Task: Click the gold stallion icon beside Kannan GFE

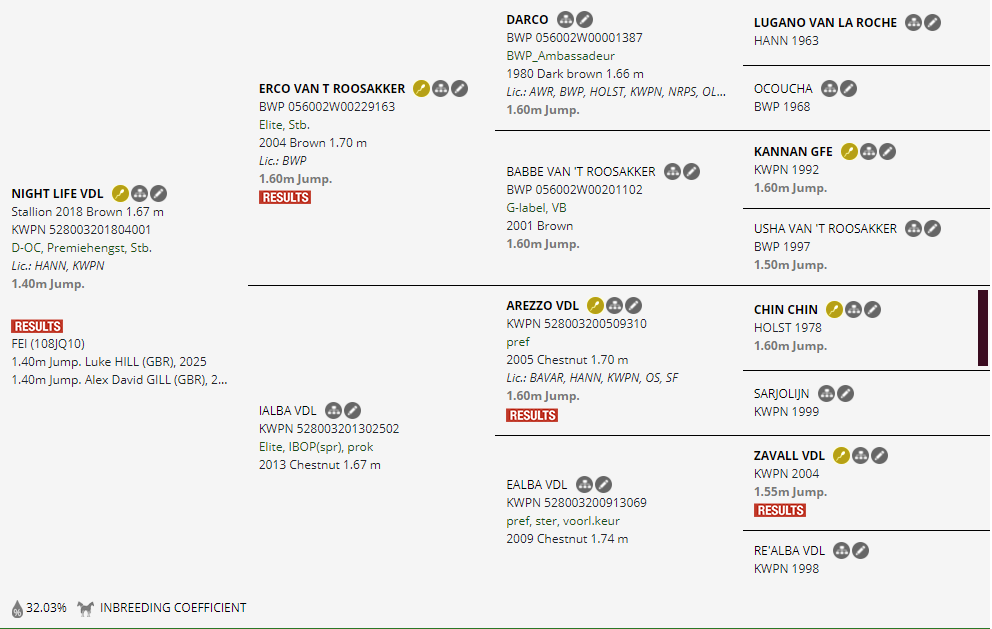Action: coord(849,152)
